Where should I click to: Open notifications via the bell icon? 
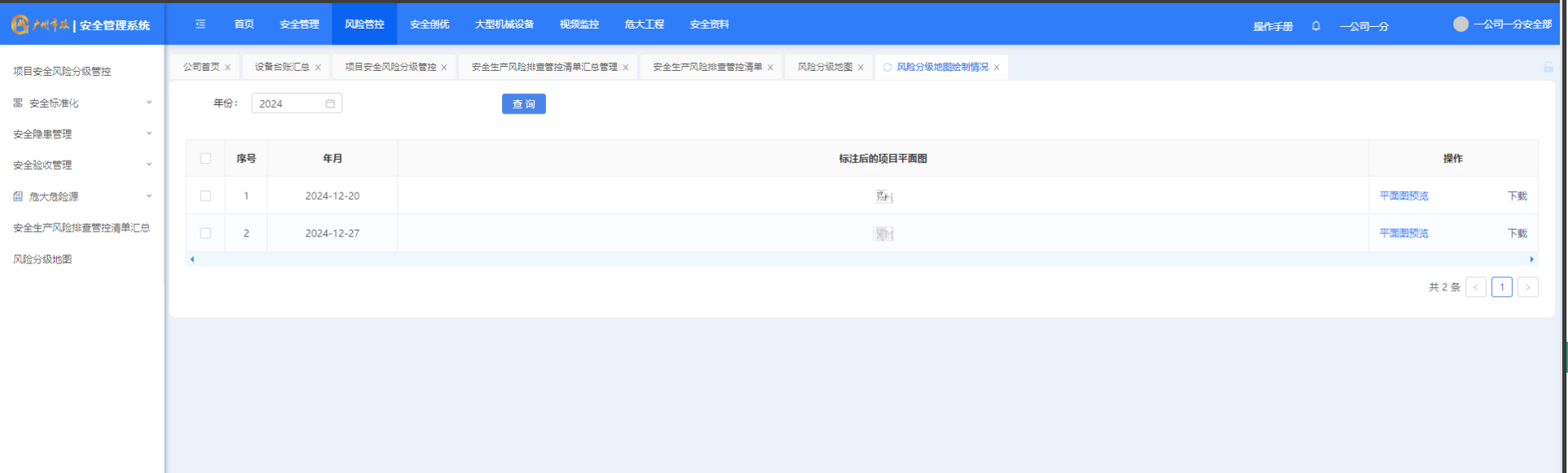click(1315, 26)
